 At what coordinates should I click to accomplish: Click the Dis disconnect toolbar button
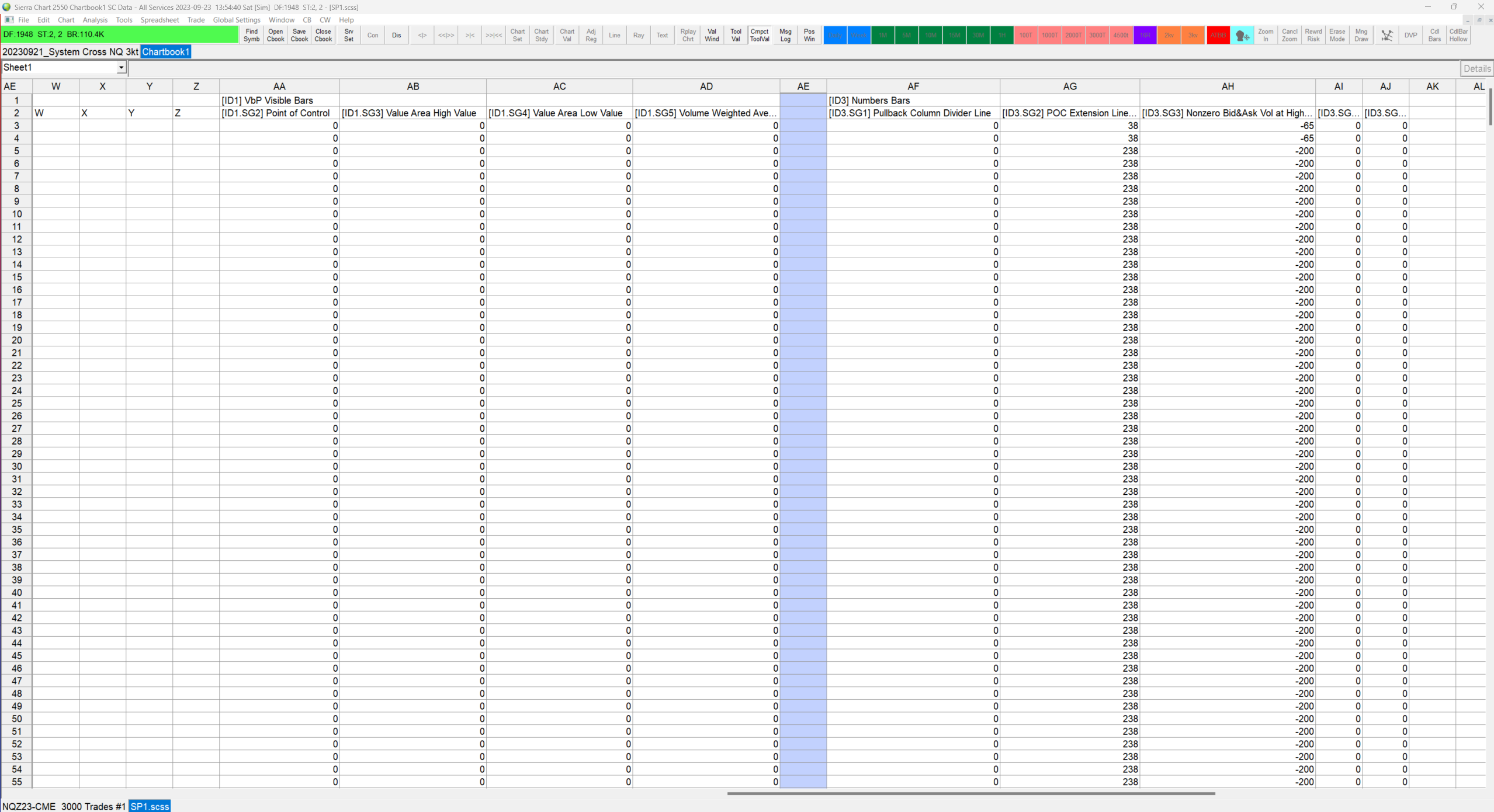pyautogui.click(x=396, y=36)
